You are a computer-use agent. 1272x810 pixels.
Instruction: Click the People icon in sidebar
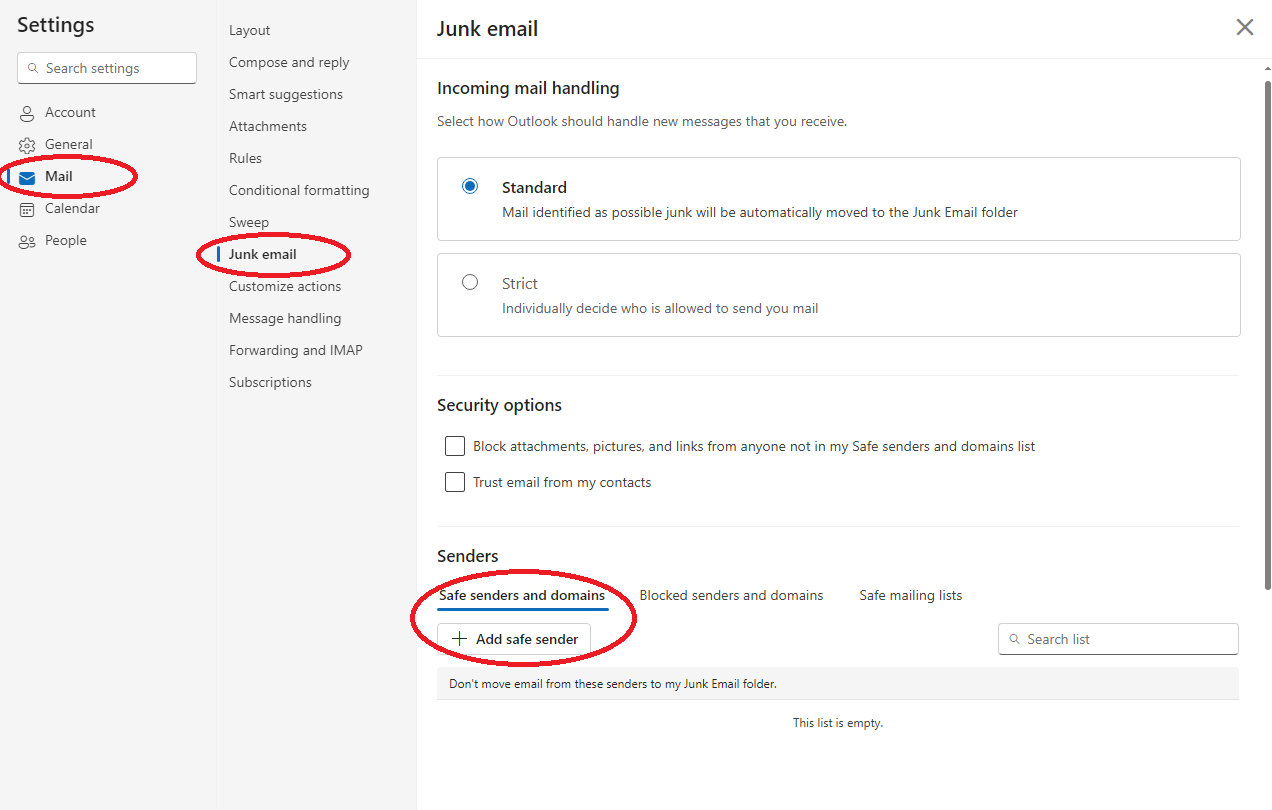pos(27,241)
